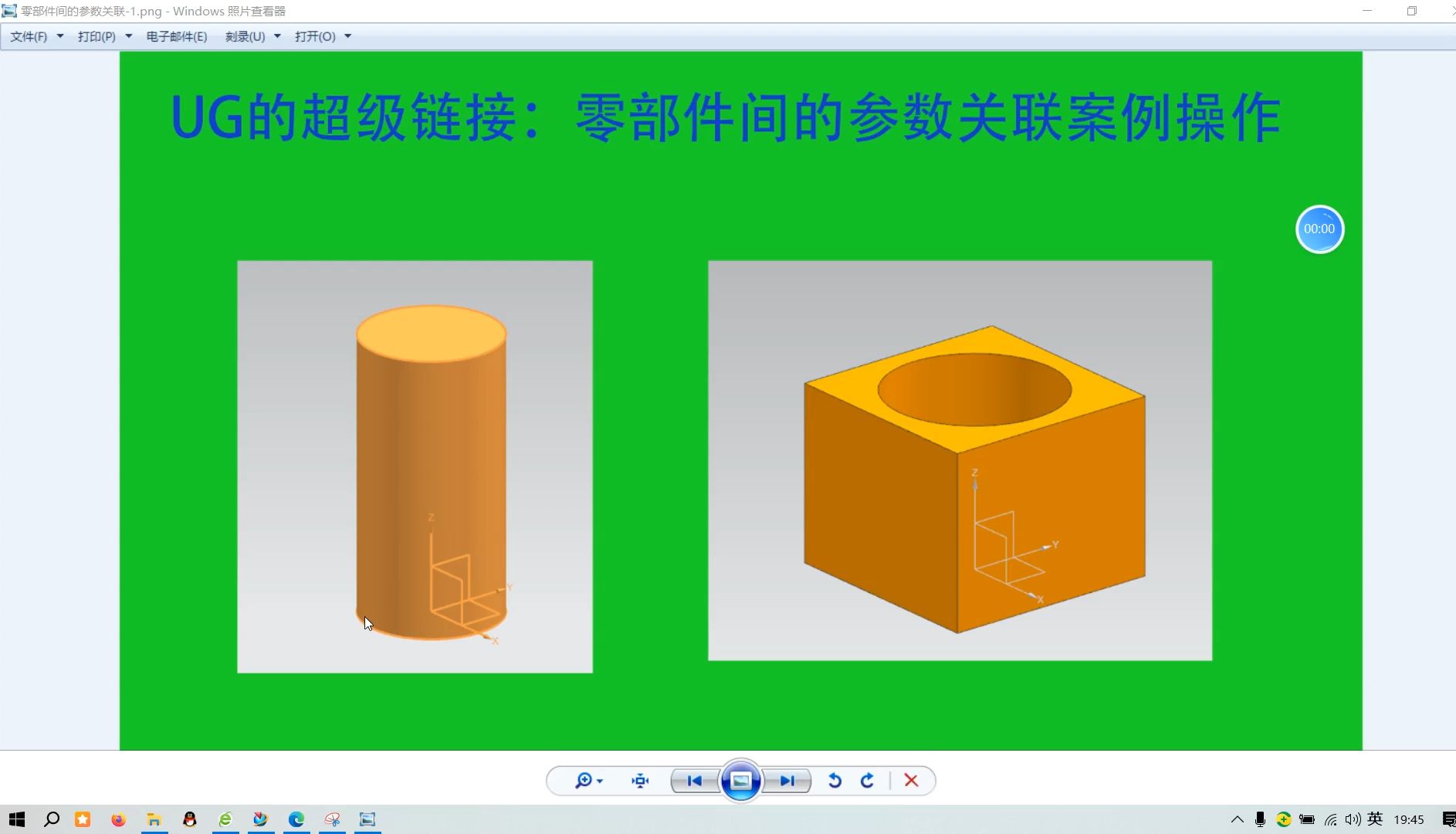Expand the arrow beside 文件(F)
This screenshot has width=1456, height=834.
[x=60, y=36]
